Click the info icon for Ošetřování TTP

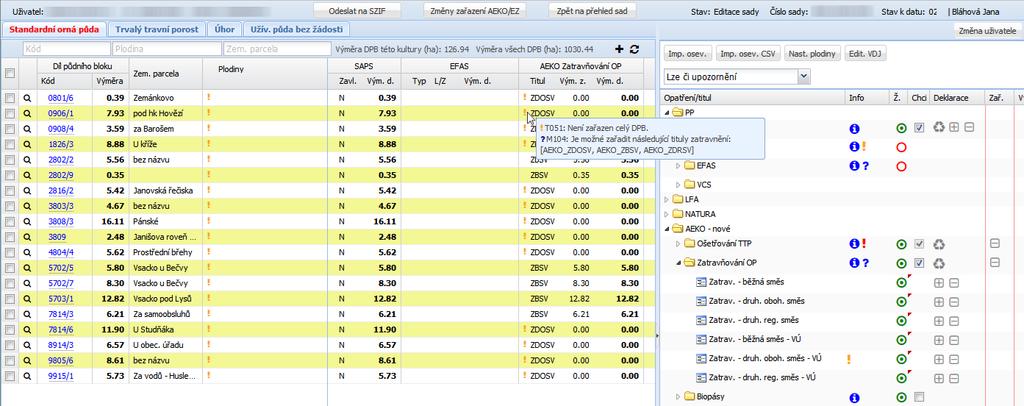pos(854,244)
